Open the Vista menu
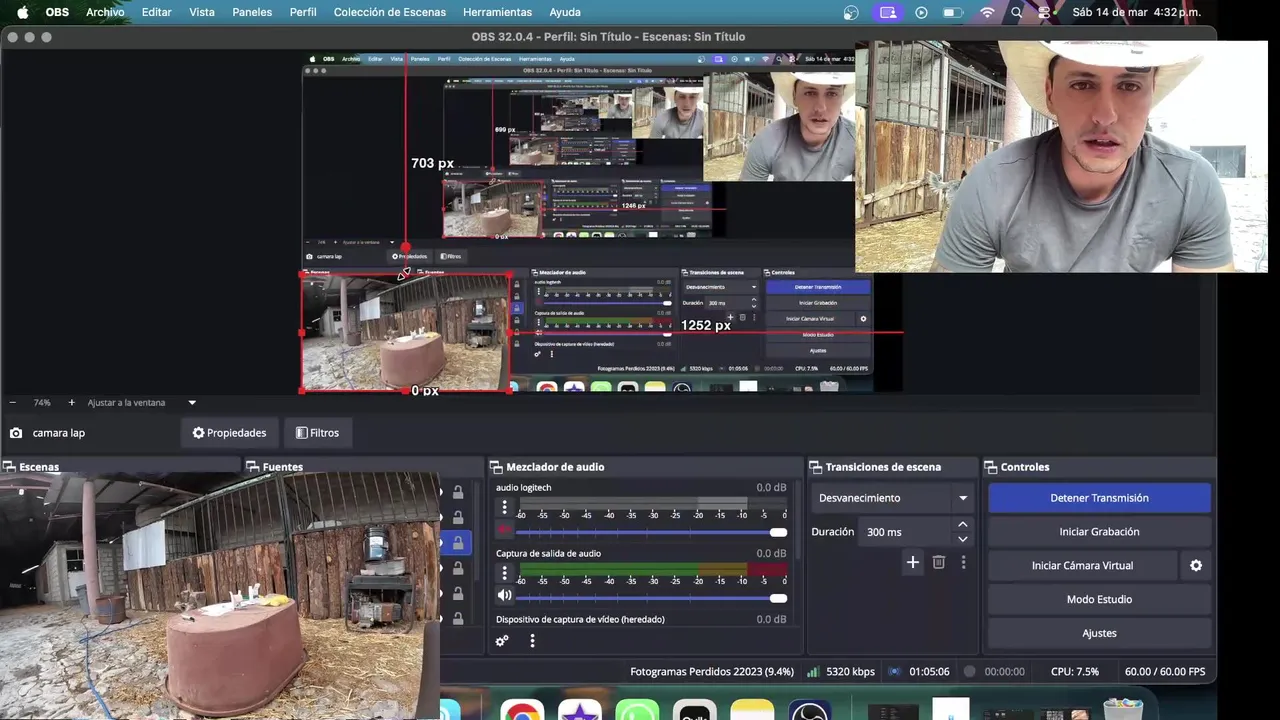1280x720 pixels. pyautogui.click(x=202, y=13)
